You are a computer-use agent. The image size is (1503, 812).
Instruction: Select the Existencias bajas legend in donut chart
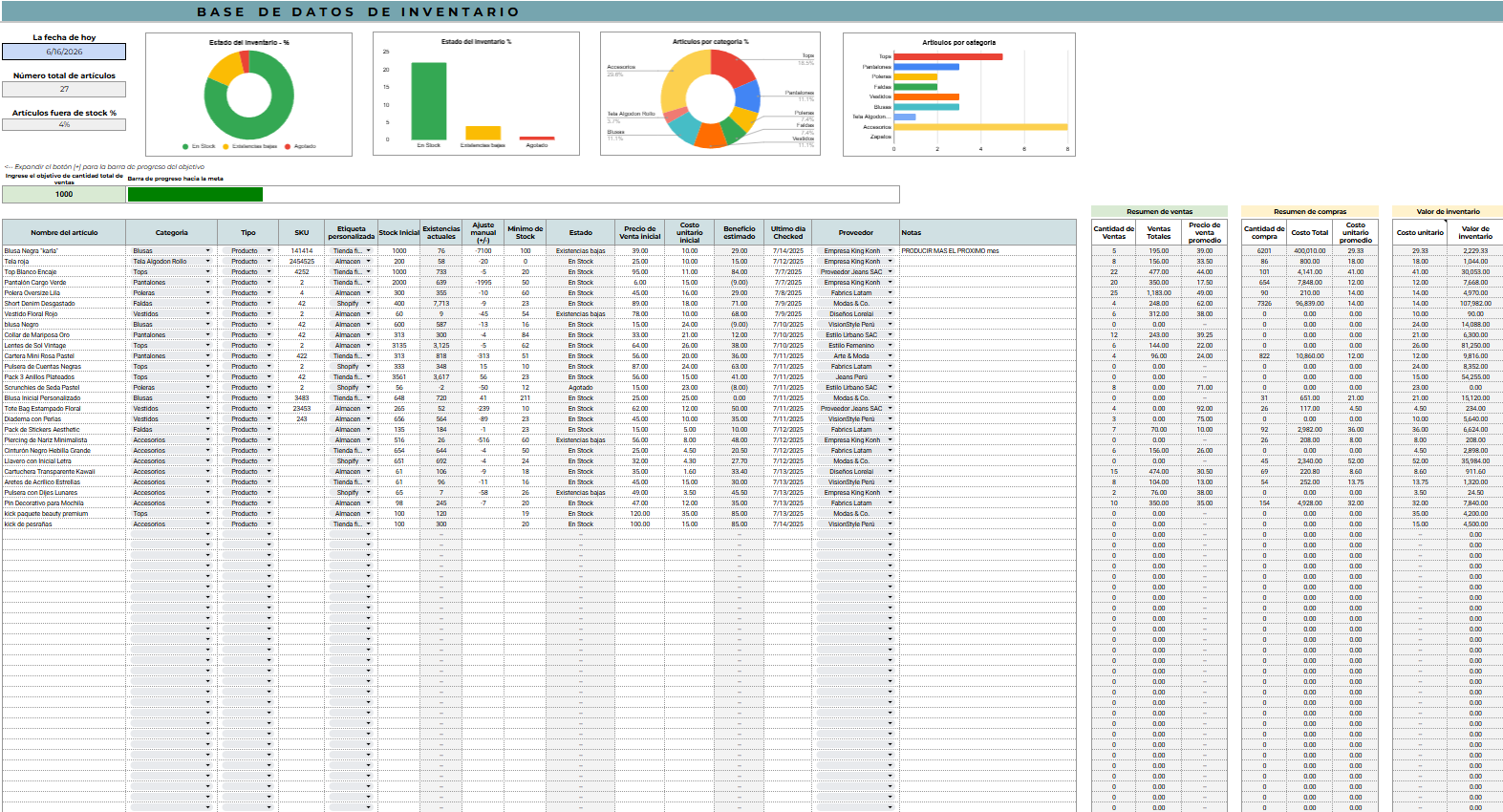249,146
